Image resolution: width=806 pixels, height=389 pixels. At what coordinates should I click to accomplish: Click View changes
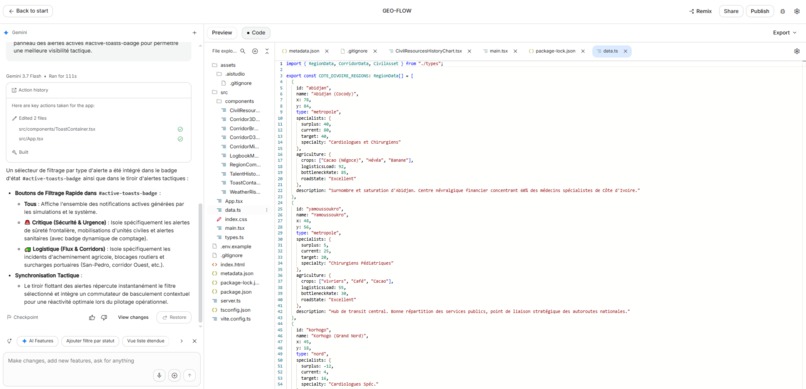point(133,318)
